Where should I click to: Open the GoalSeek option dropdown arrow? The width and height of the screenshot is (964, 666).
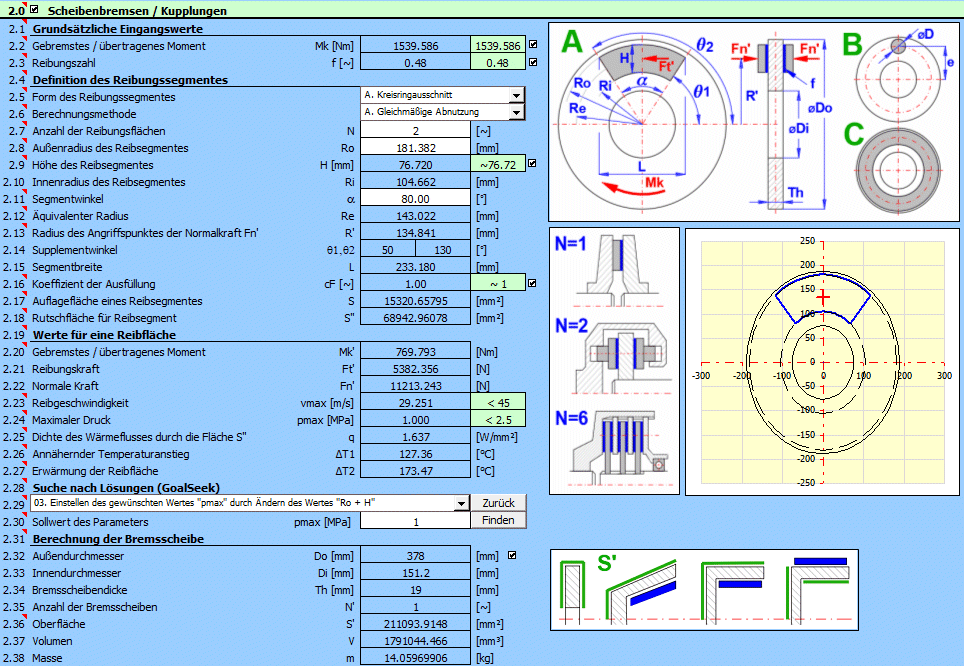[462, 504]
